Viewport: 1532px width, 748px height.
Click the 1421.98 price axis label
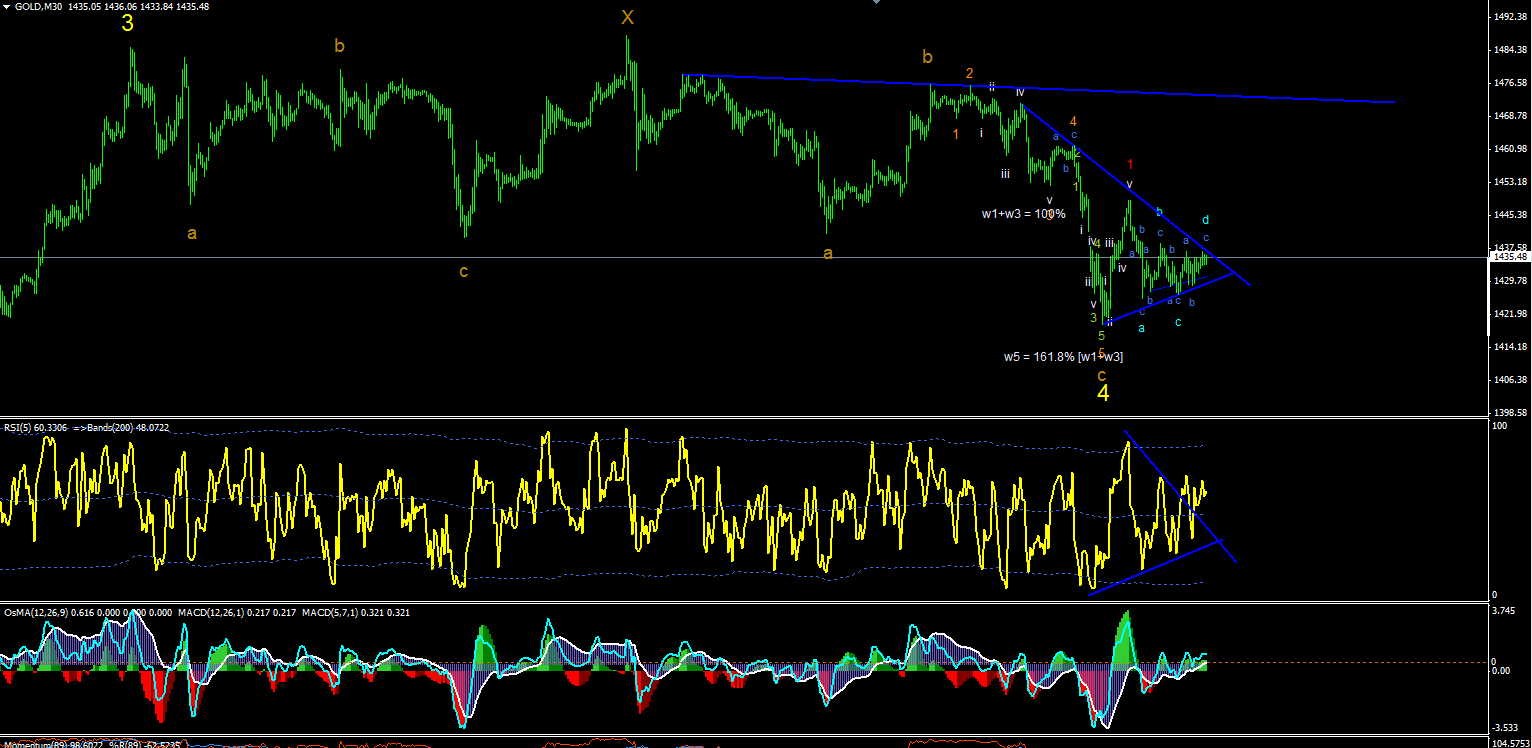coord(1510,314)
